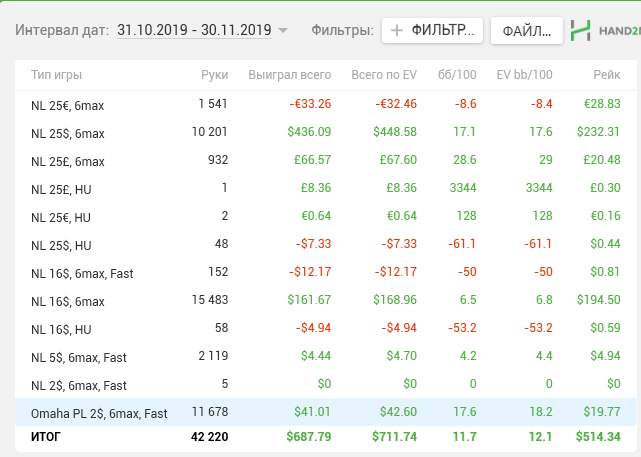Viewport: 641px width, 457px height.
Task: Select date range 31.10.2019 - 30.11.2019
Action: [194, 30]
